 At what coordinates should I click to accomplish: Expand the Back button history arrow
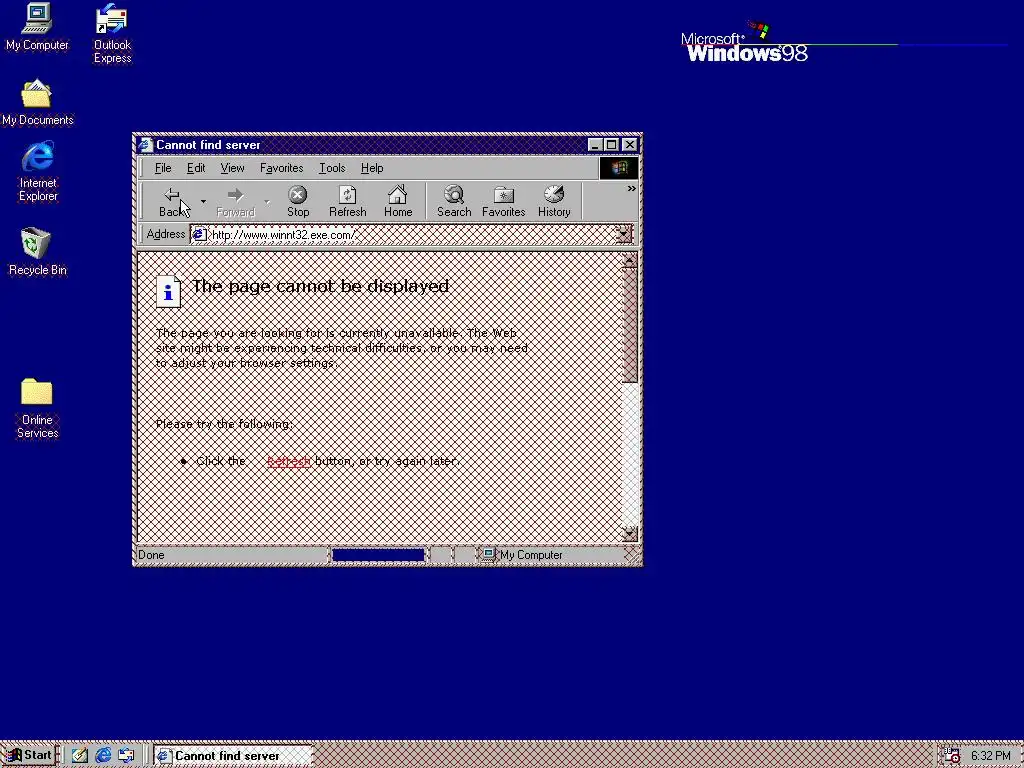(203, 202)
